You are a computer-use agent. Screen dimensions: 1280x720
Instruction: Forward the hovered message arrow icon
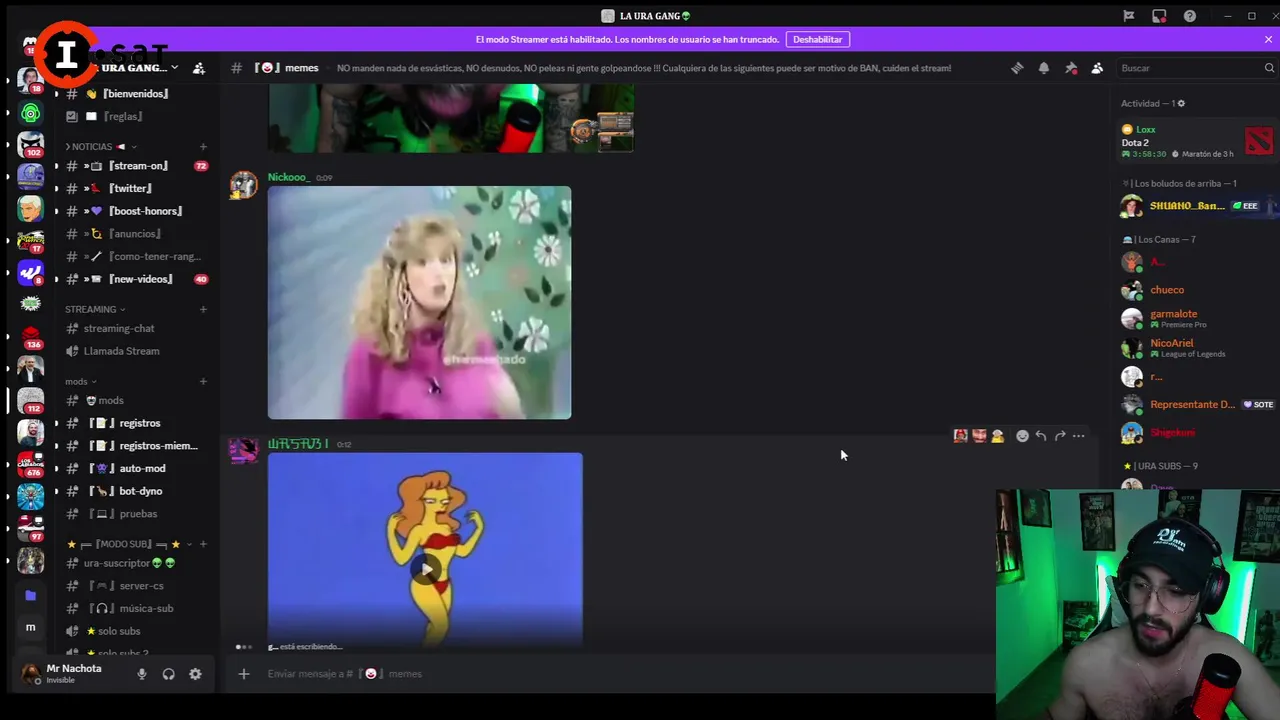pos(1060,436)
